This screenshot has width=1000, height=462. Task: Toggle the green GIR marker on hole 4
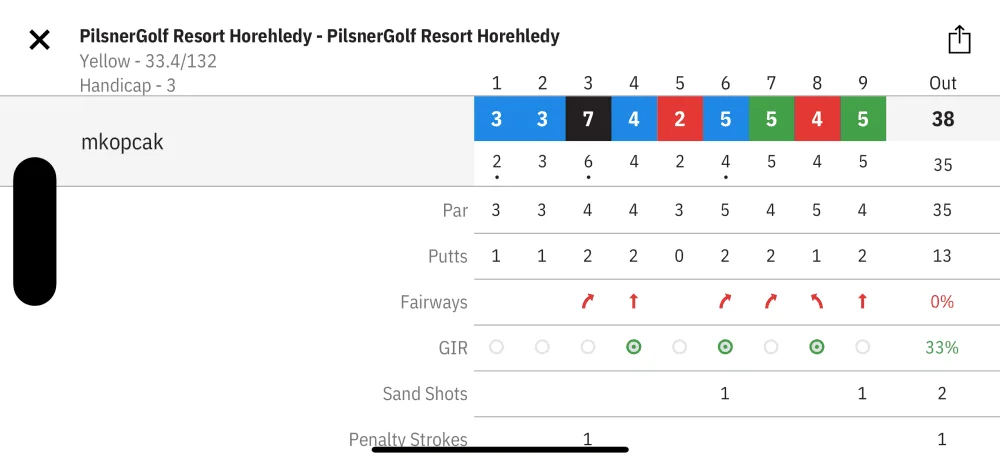pos(633,347)
